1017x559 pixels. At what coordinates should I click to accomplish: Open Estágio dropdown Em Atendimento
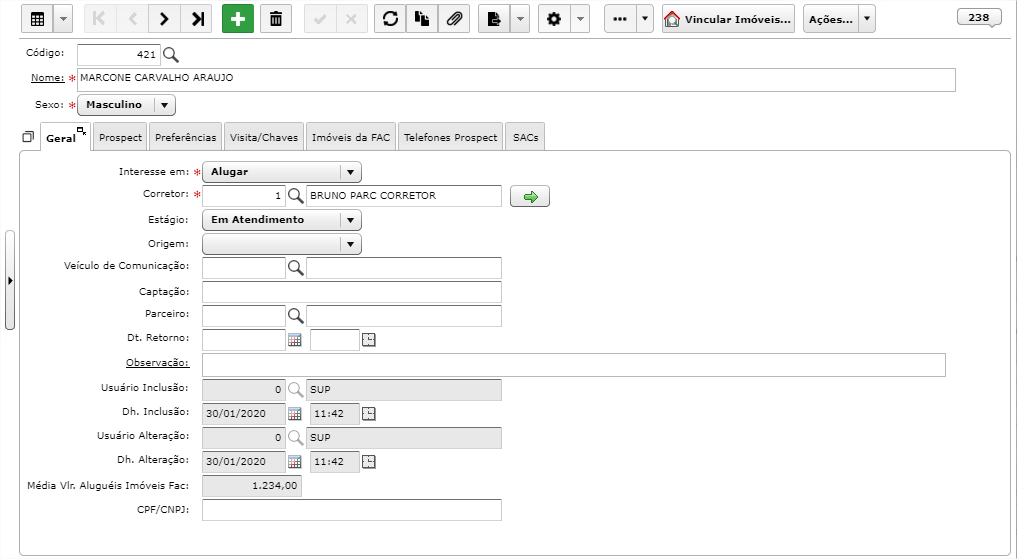coord(282,220)
